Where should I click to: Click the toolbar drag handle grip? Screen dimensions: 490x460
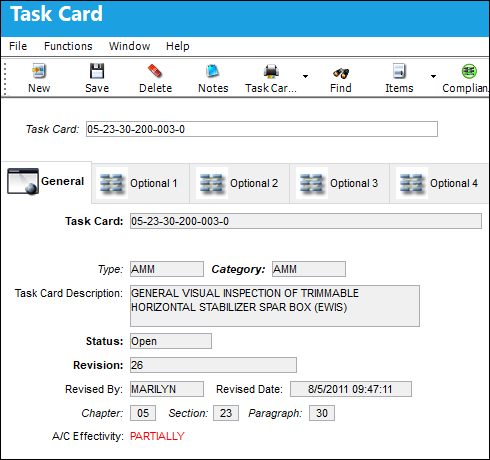(5, 79)
